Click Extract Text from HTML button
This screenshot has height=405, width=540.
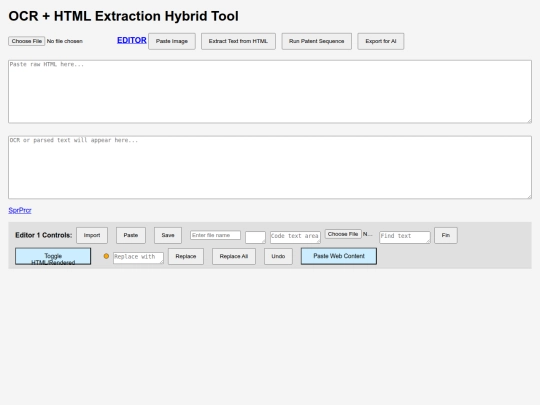[x=238, y=41]
